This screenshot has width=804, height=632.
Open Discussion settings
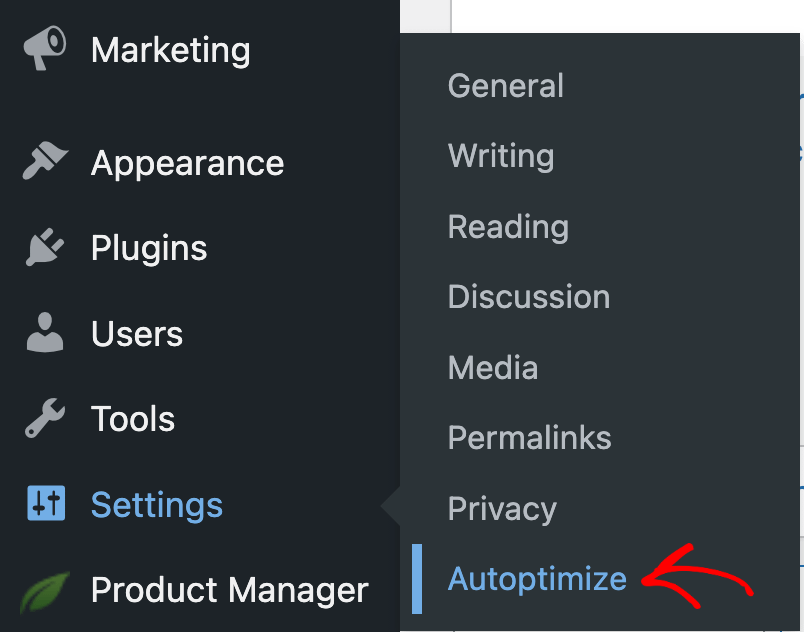pyautogui.click(x=529, y=296)
